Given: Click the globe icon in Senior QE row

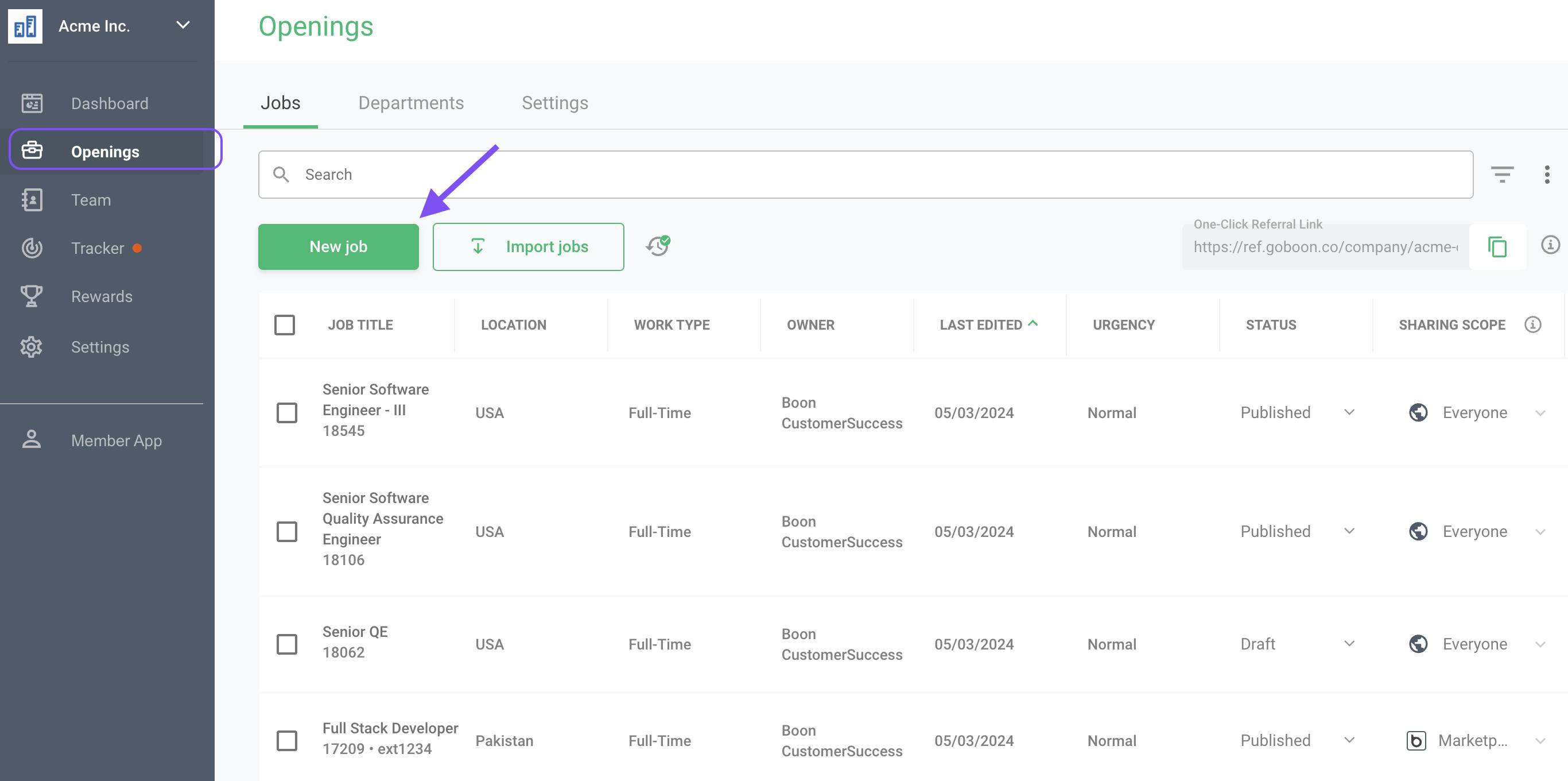Looking at the screenshot, I should [x=1418, y=644].
